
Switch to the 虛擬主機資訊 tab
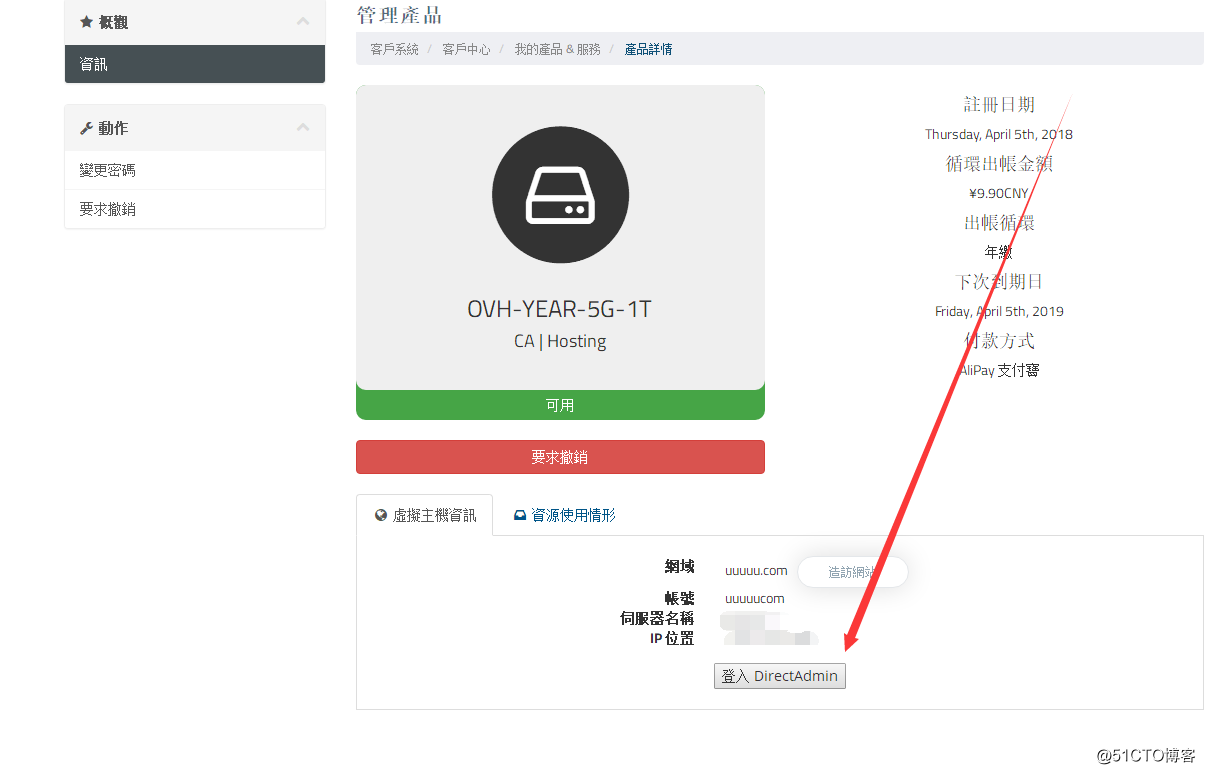click(425, 515)
